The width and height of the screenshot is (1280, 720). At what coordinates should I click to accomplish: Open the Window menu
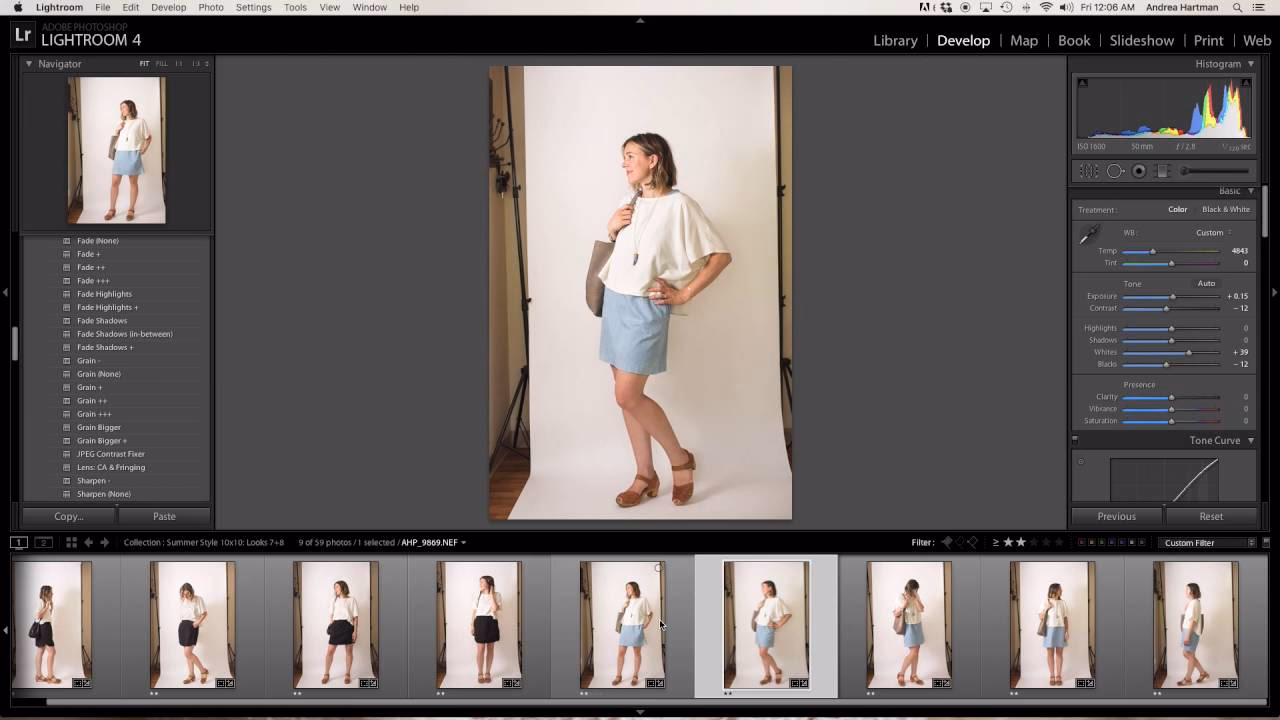click(369, 7)
